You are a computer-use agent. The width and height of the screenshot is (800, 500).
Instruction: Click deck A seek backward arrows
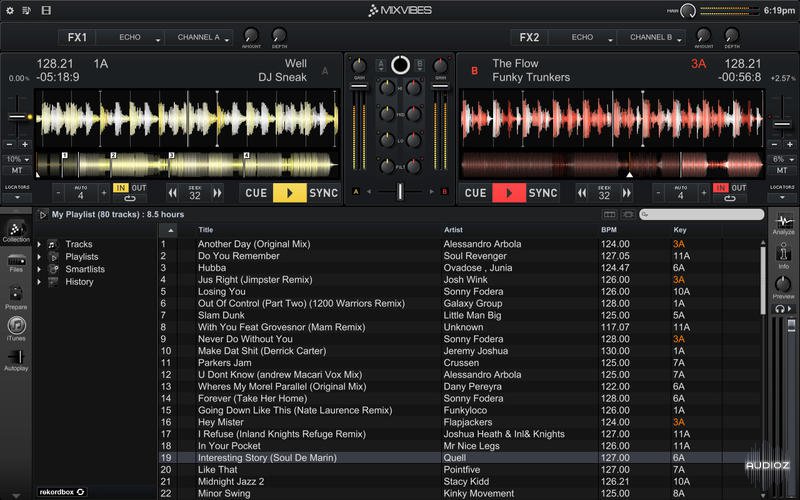[173, 193]
